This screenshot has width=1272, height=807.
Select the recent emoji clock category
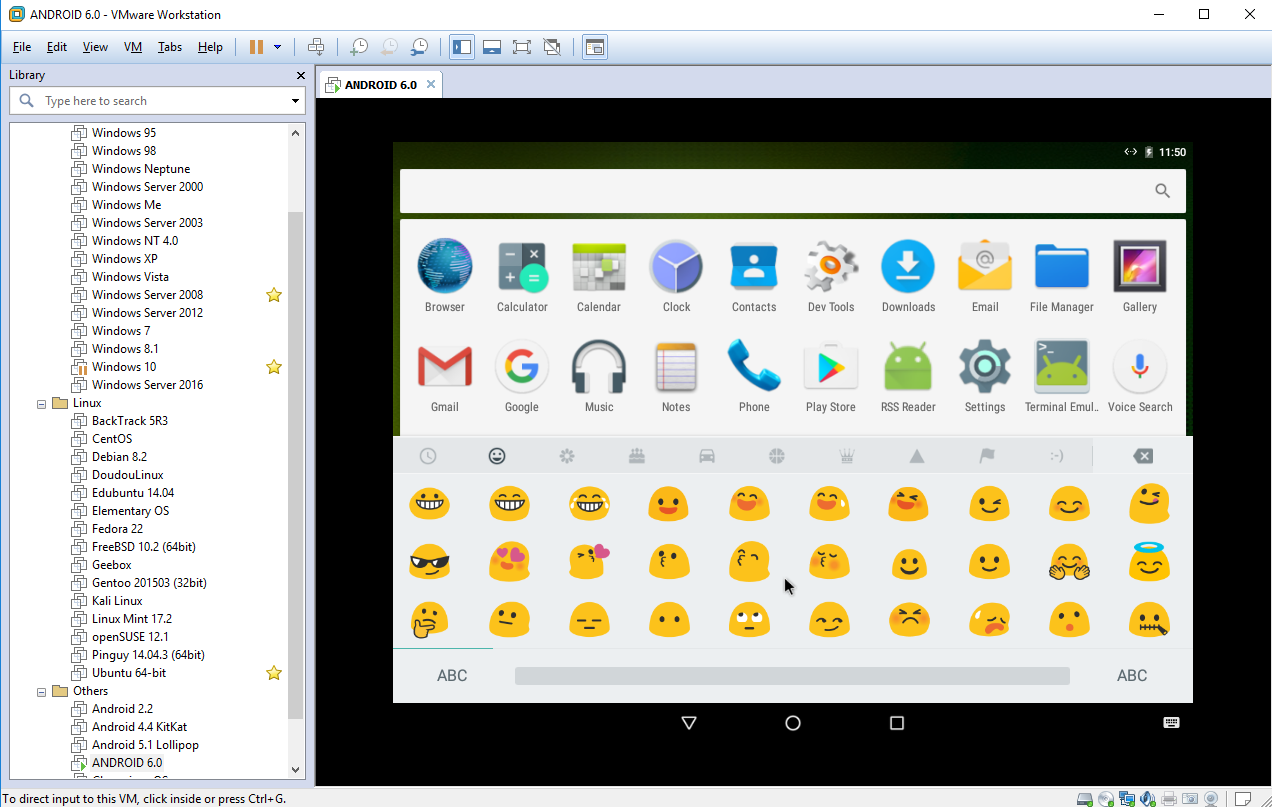(428, 456)
